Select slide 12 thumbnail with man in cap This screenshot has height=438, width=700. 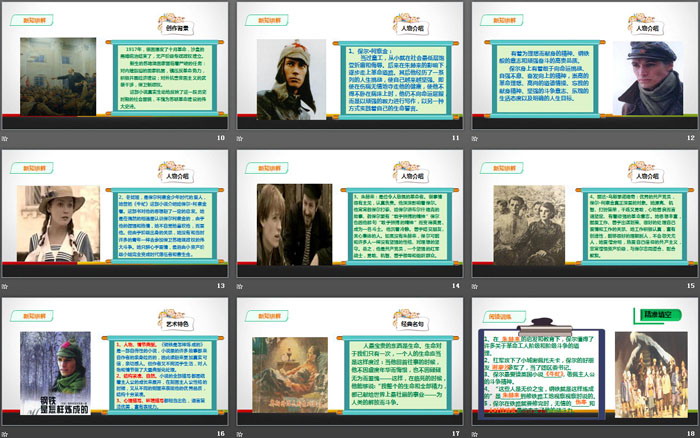585,66
